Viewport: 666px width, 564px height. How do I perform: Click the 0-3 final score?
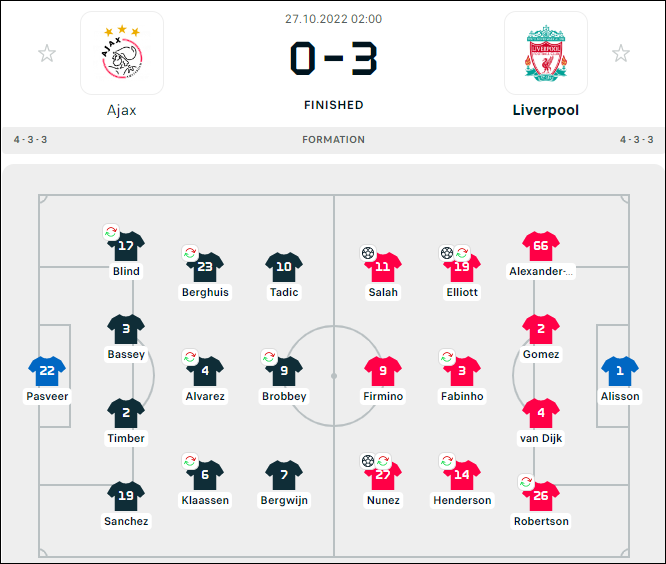[x=333, y=58]
